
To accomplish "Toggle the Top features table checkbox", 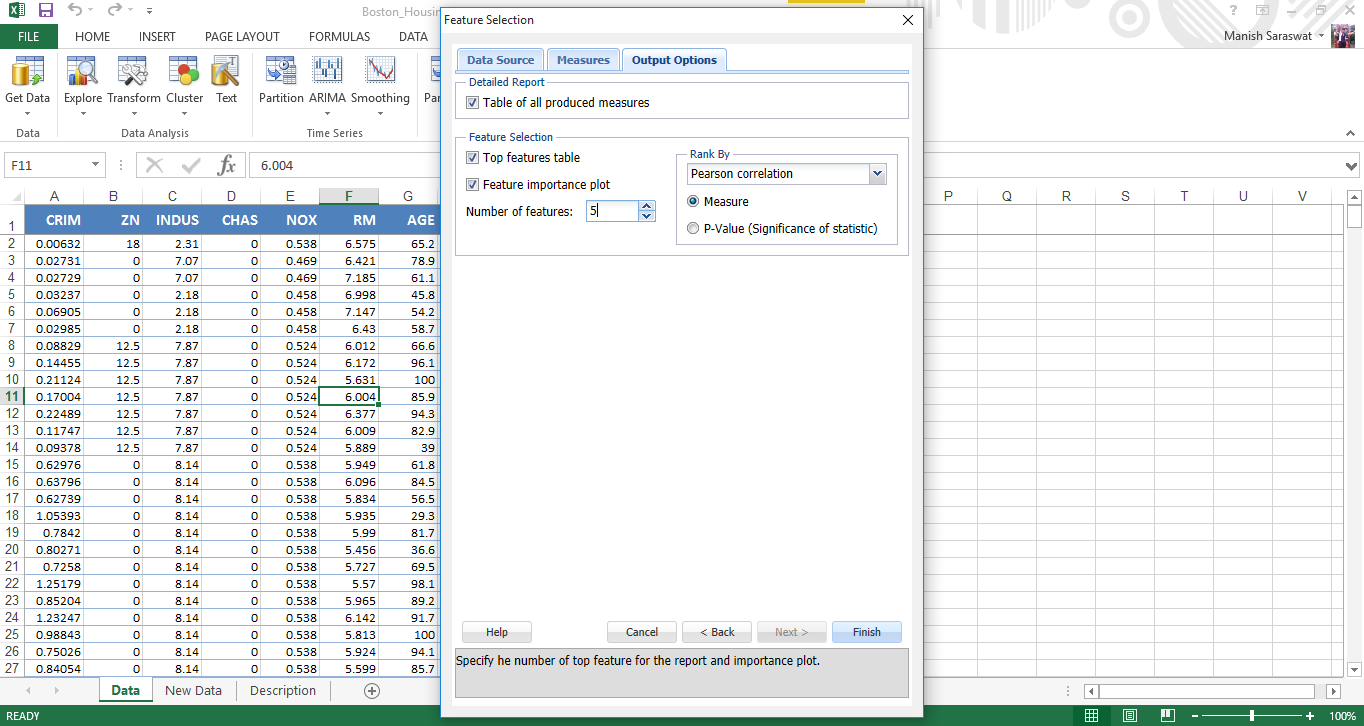I will pyautogui.click(x=473, y=158).
